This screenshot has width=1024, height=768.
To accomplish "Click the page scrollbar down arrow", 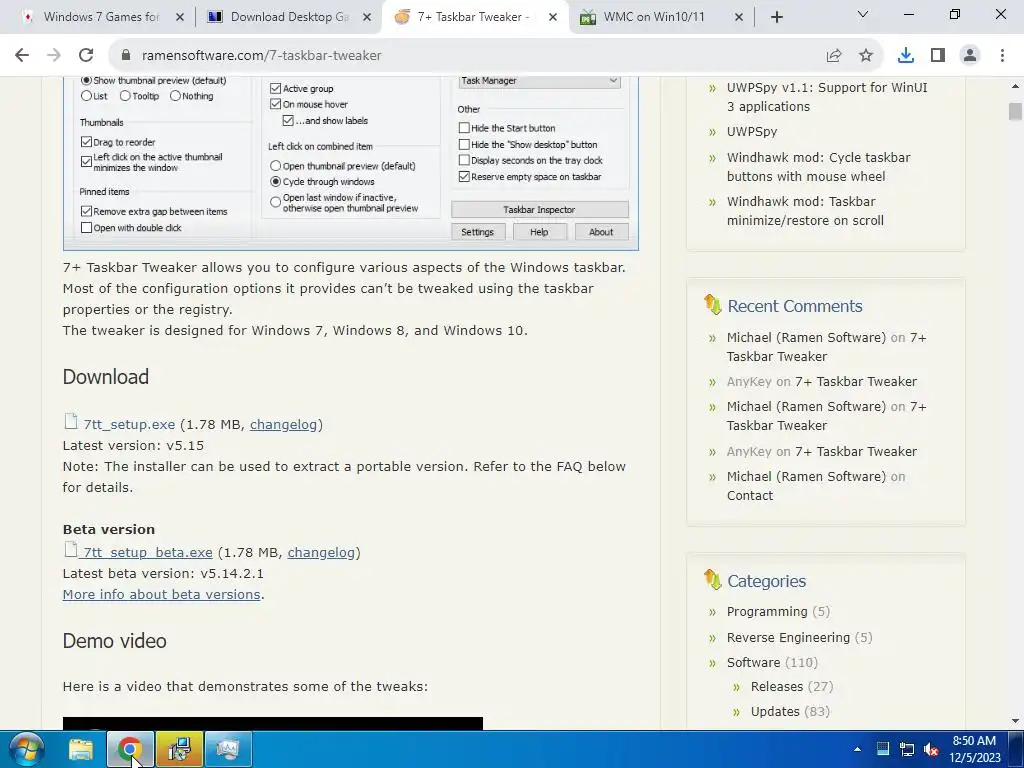I will click(1015, 721).
